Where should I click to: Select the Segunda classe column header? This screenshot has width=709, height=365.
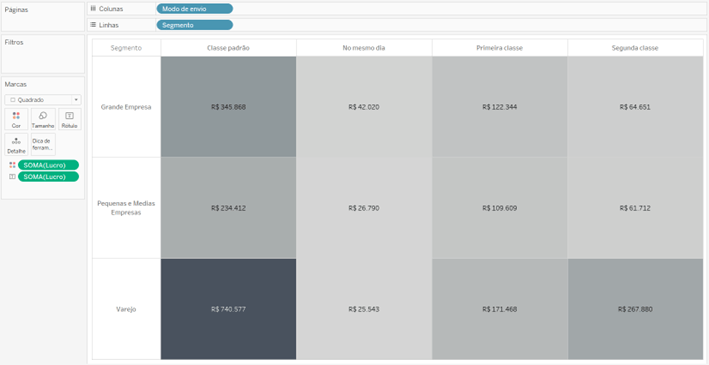(635, 48)
